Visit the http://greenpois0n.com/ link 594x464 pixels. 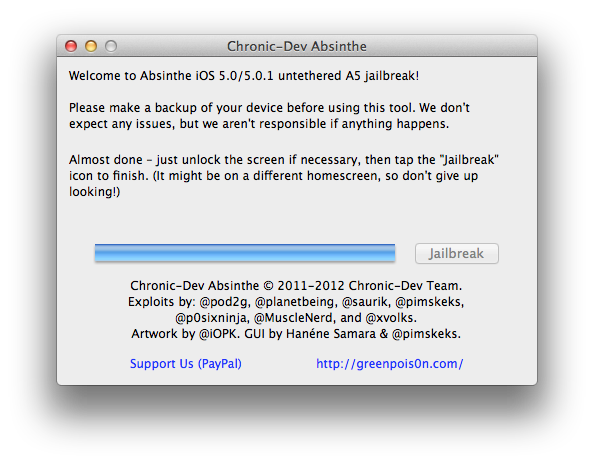tap(389, 364)
